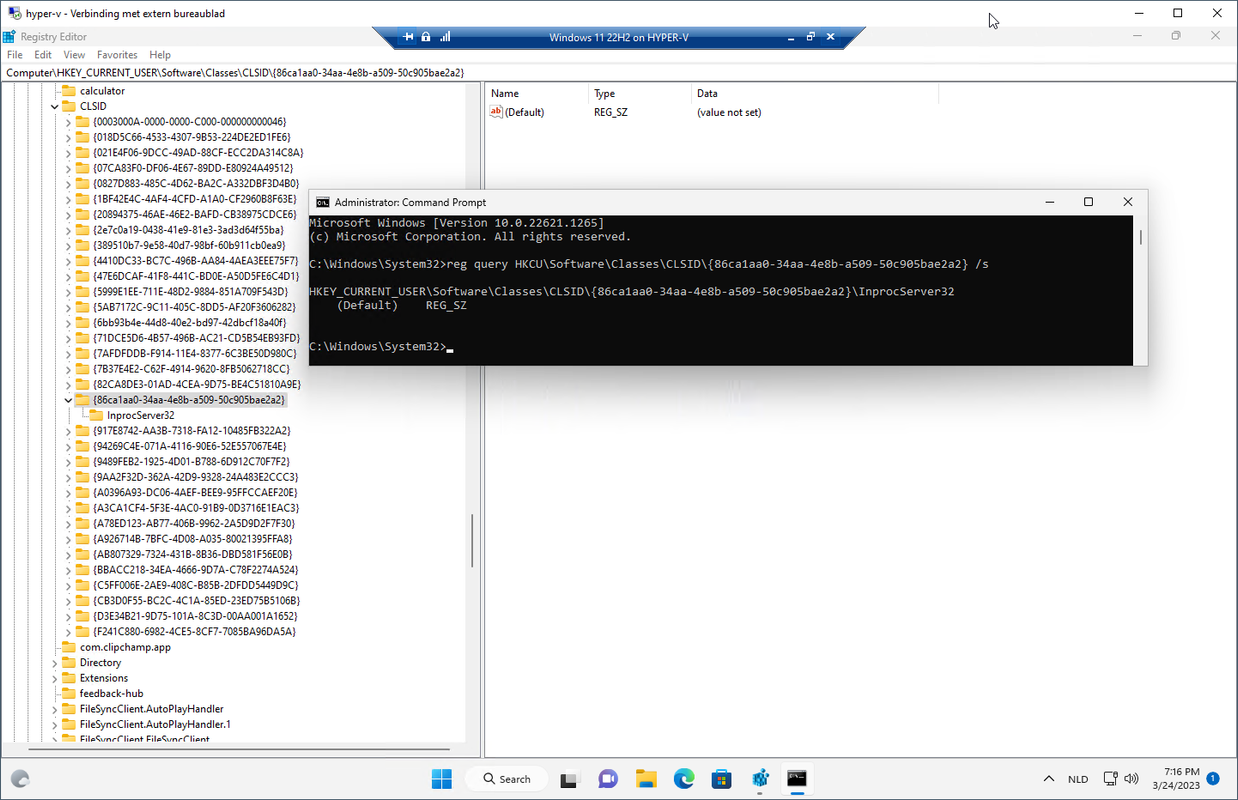Select {07CA83F0-DF06-4E67-89DD-E80924A49512} key
The height and width of the screenshot is (800, 1238).
(x=193, y=168)
